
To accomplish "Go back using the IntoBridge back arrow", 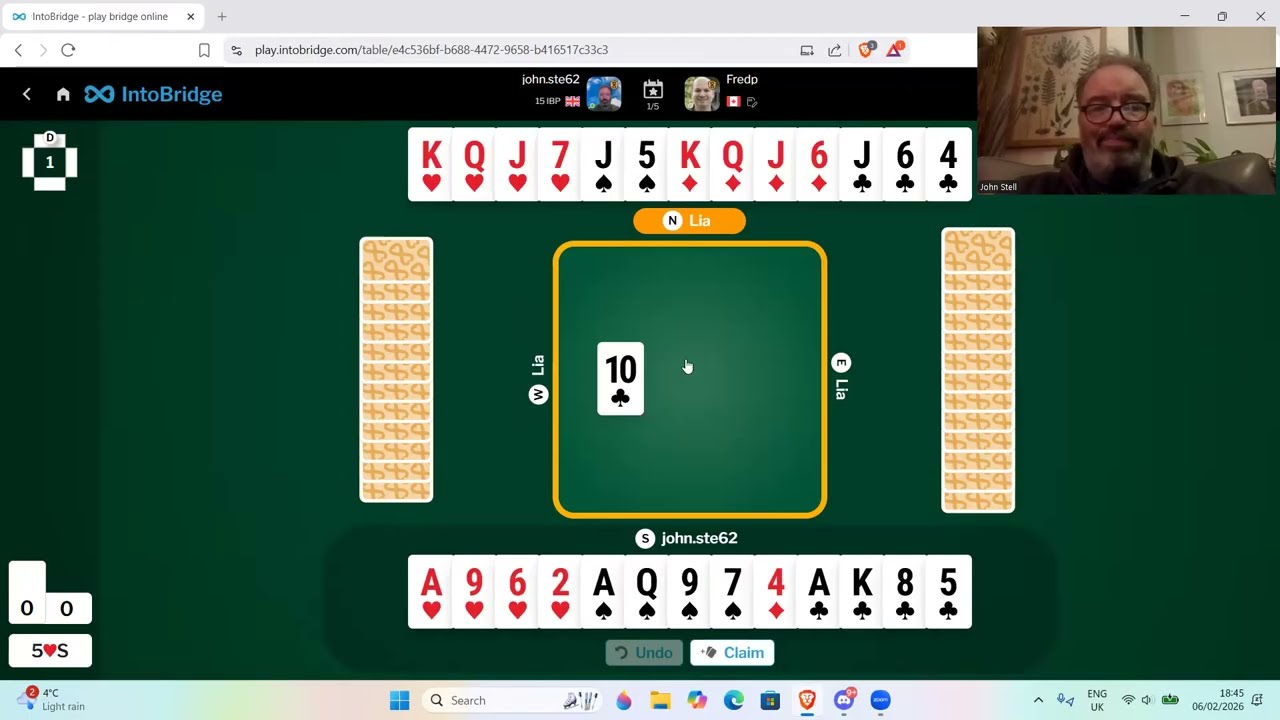I will click(27, 94).
